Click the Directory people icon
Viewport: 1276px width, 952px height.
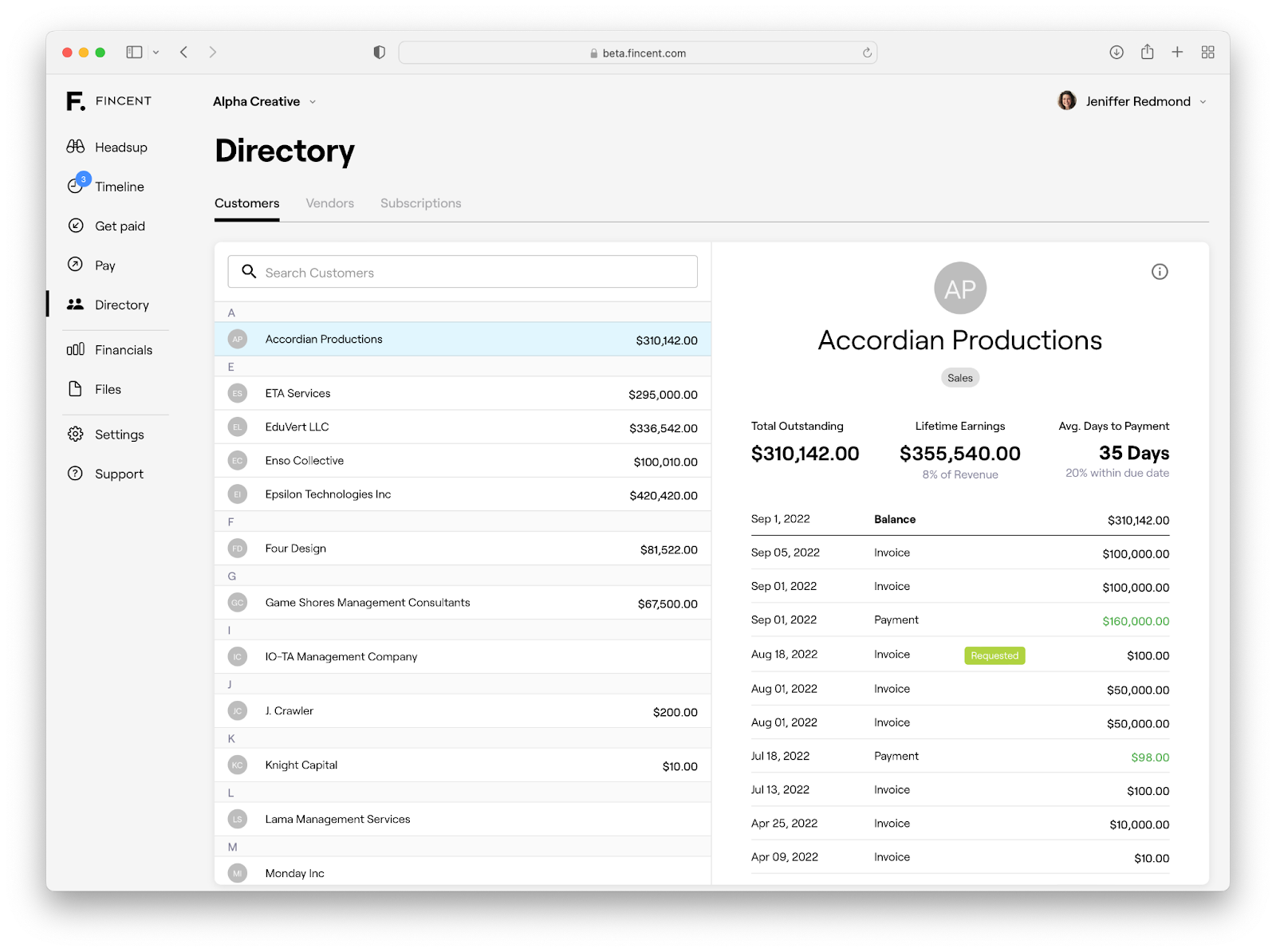tap(76, 305)
